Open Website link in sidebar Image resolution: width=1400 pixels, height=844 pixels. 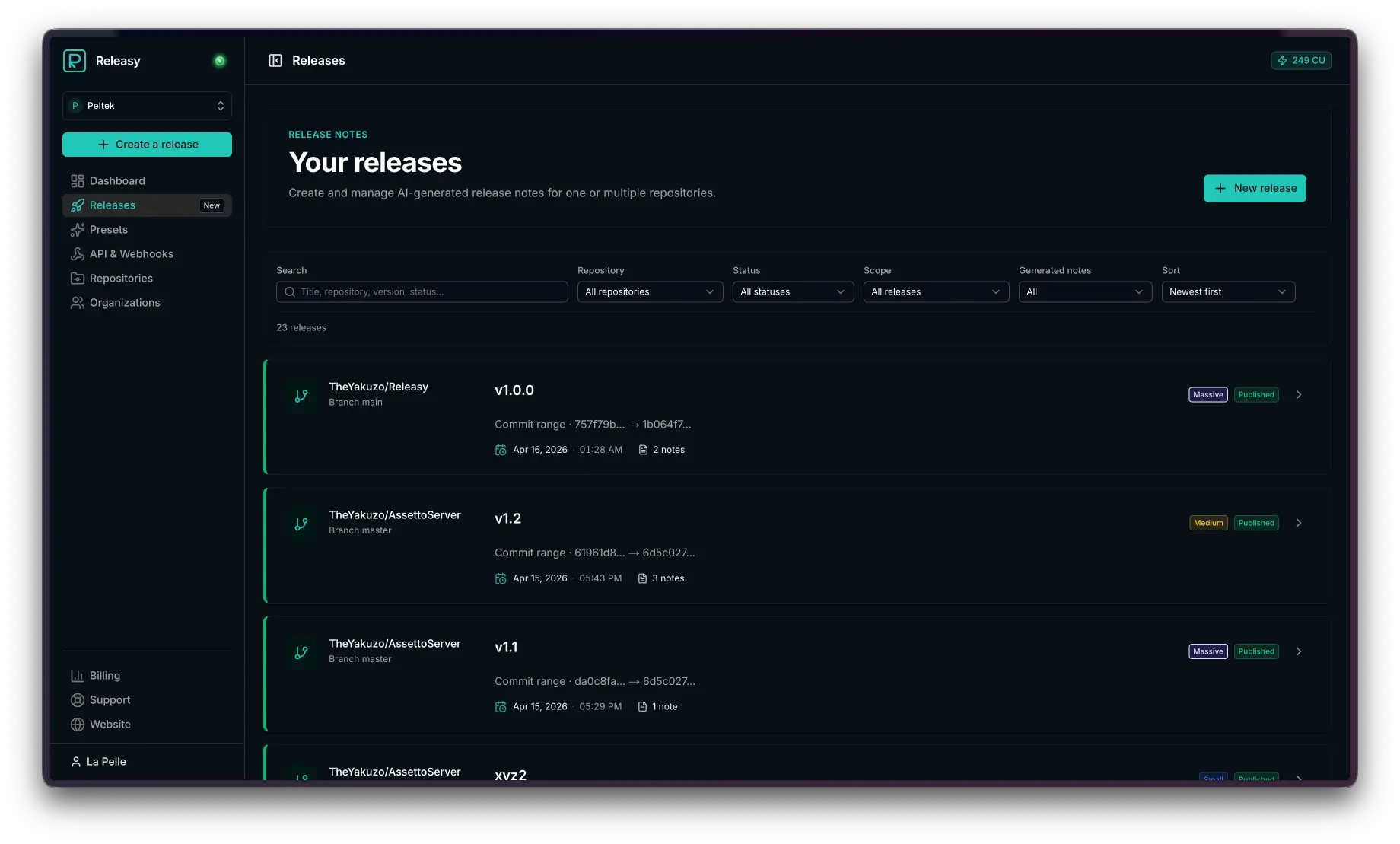click(x=147, y=725)
